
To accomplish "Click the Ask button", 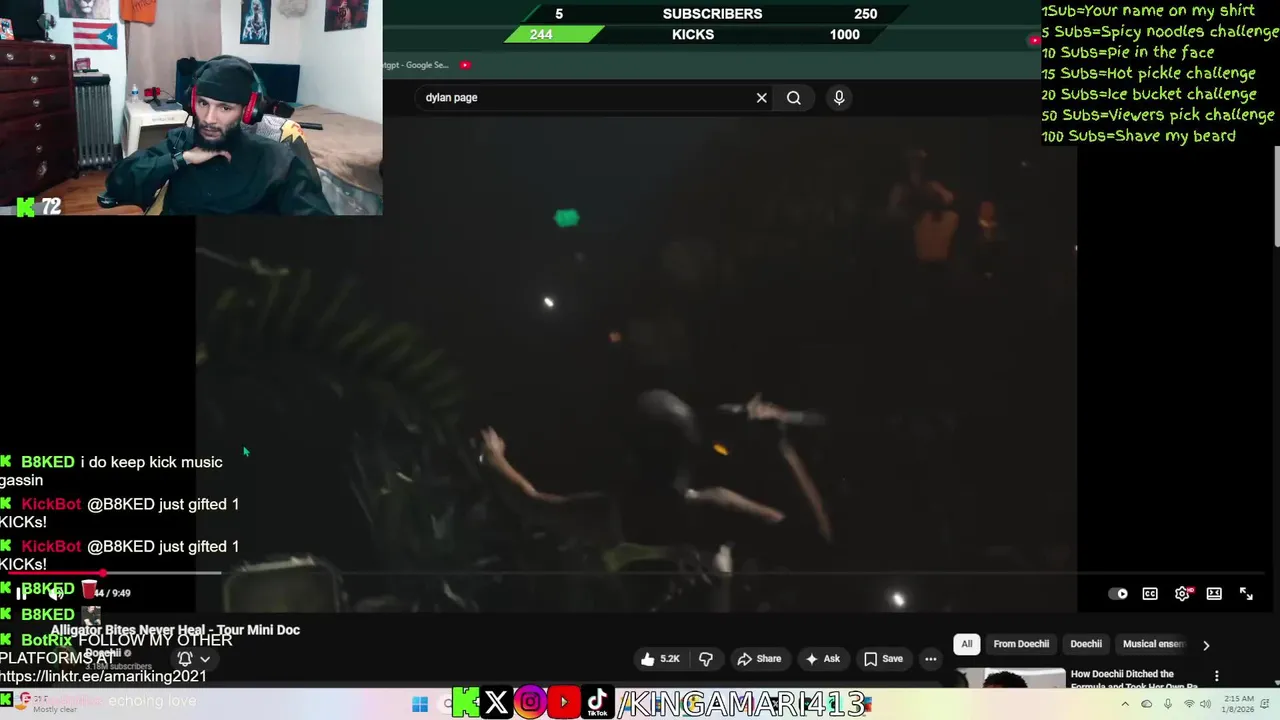I will (x=823, y=659).
